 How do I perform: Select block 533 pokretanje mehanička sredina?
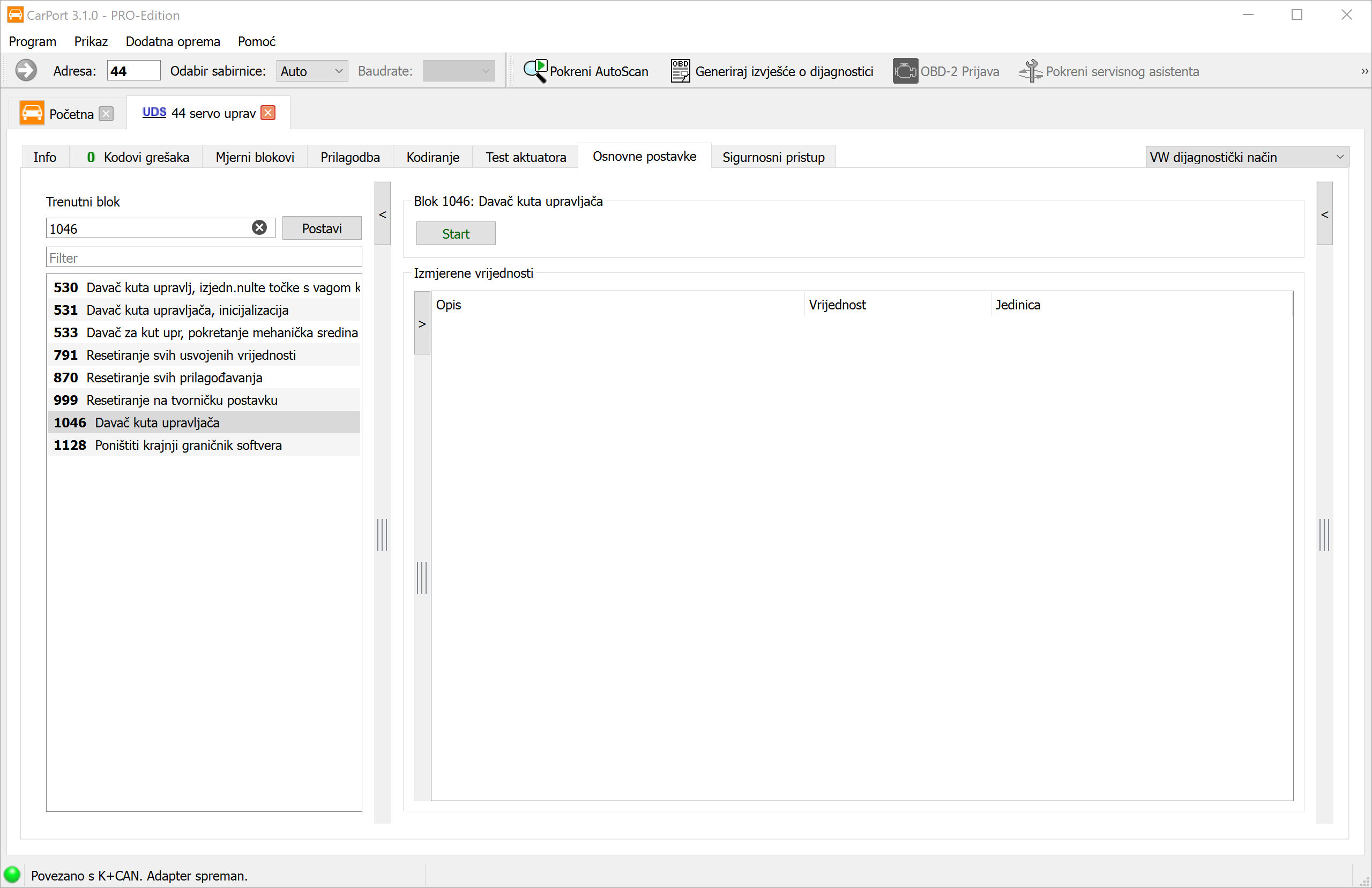204,332
